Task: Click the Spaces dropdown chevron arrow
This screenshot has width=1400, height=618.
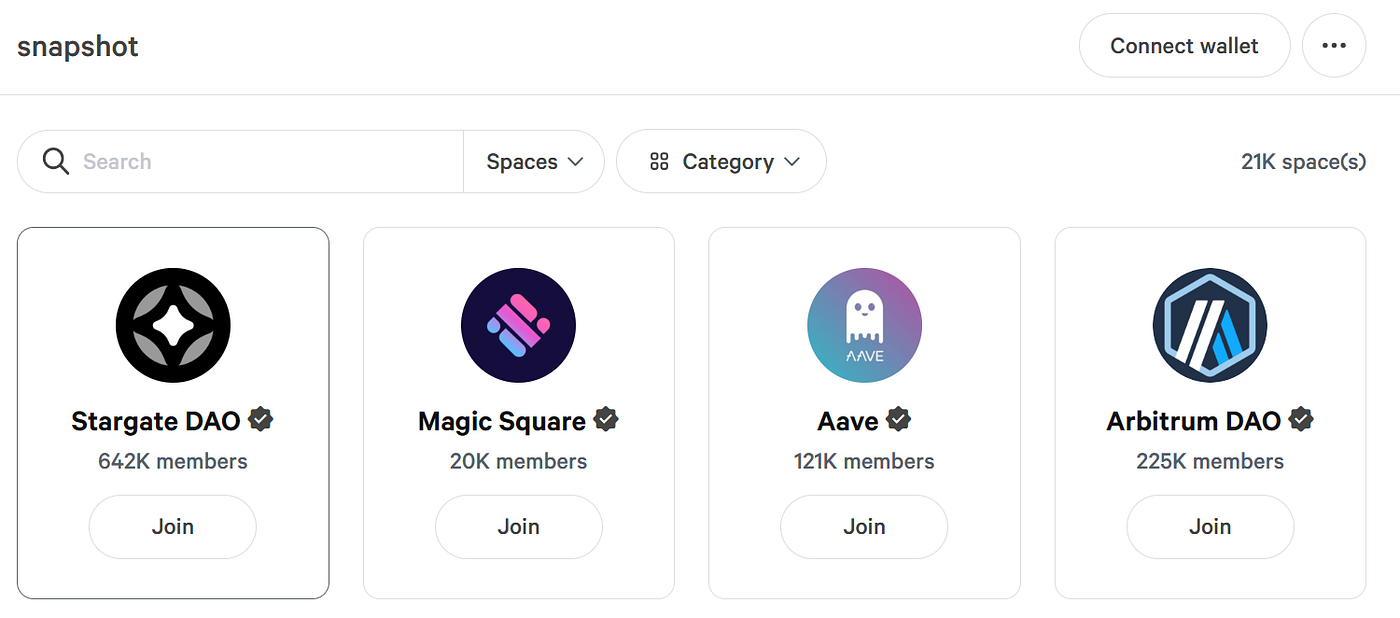Action: coord(575,162)
